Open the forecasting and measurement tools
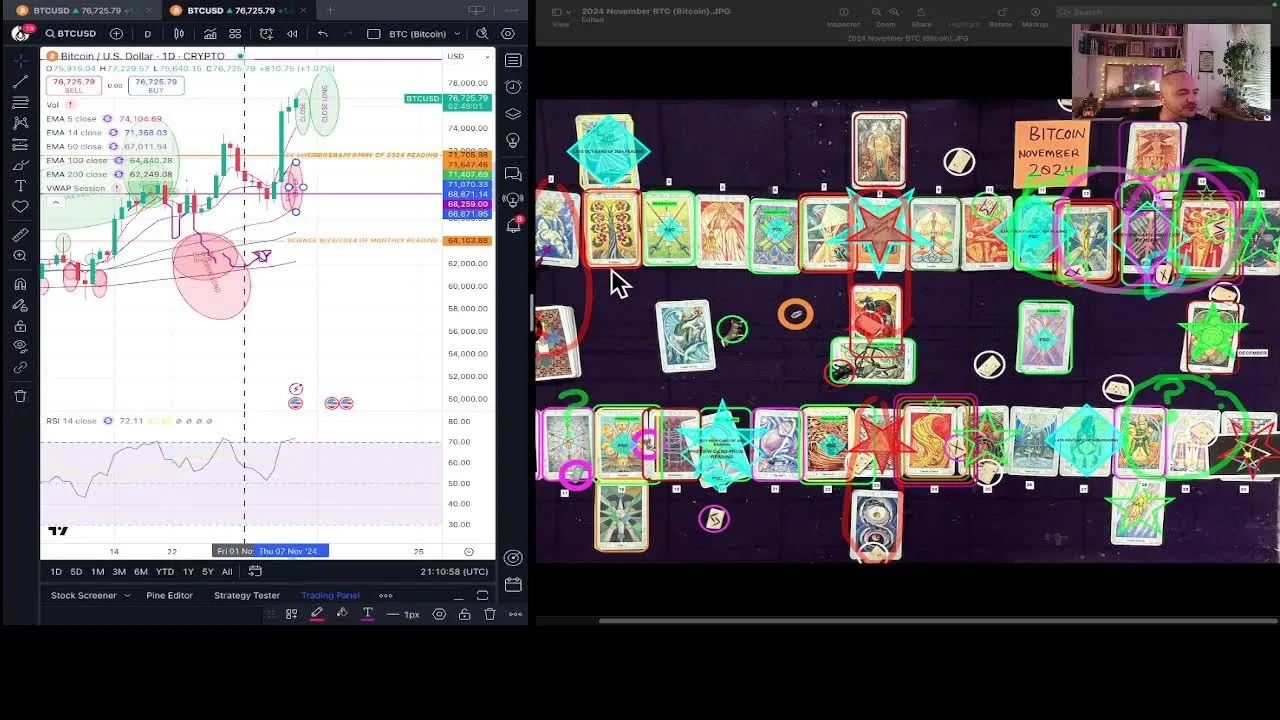 pos(20,144)
